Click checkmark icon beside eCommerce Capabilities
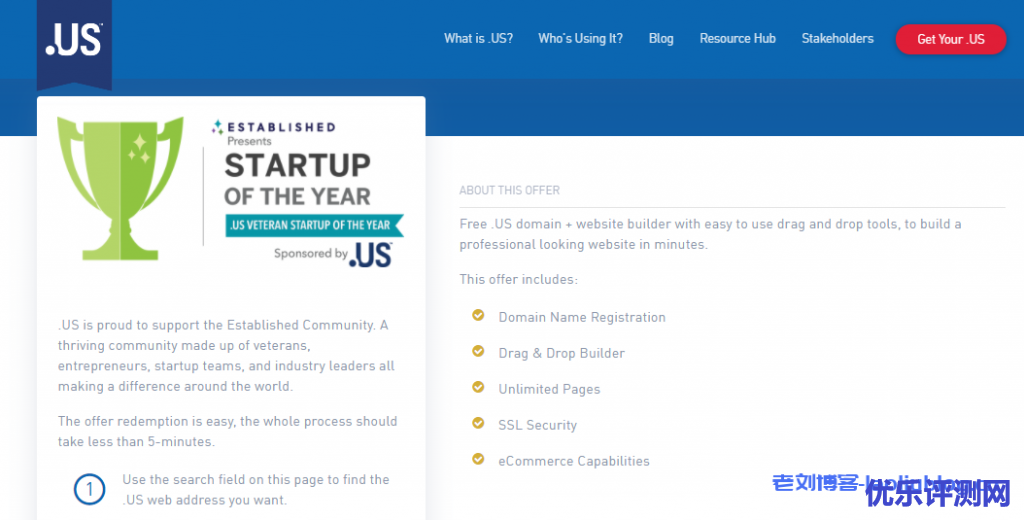 point(478,460)
